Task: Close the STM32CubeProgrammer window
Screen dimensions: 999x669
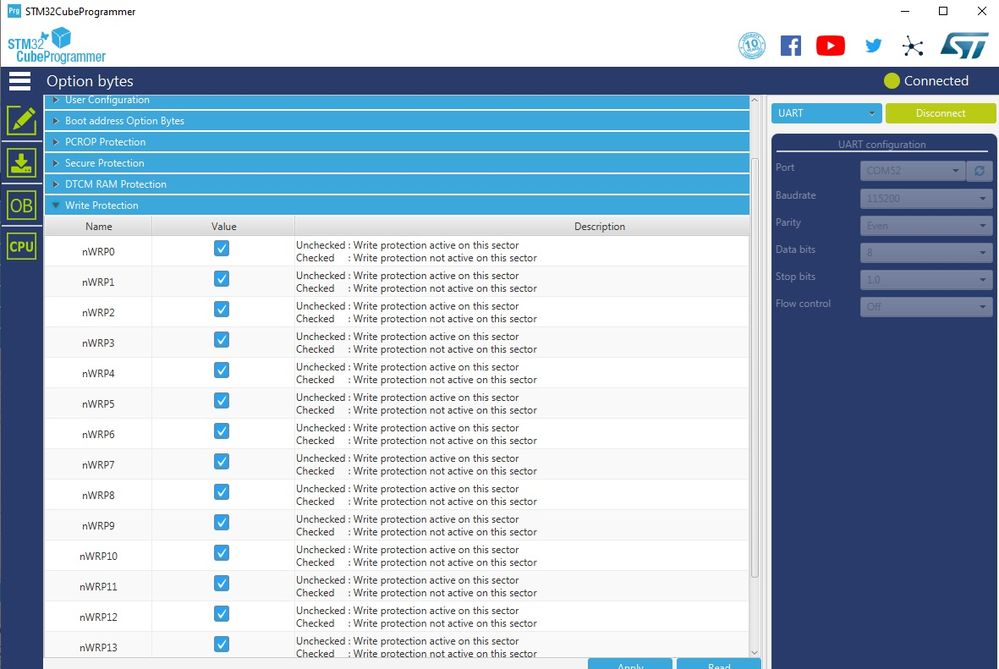Action: (982, 11)
